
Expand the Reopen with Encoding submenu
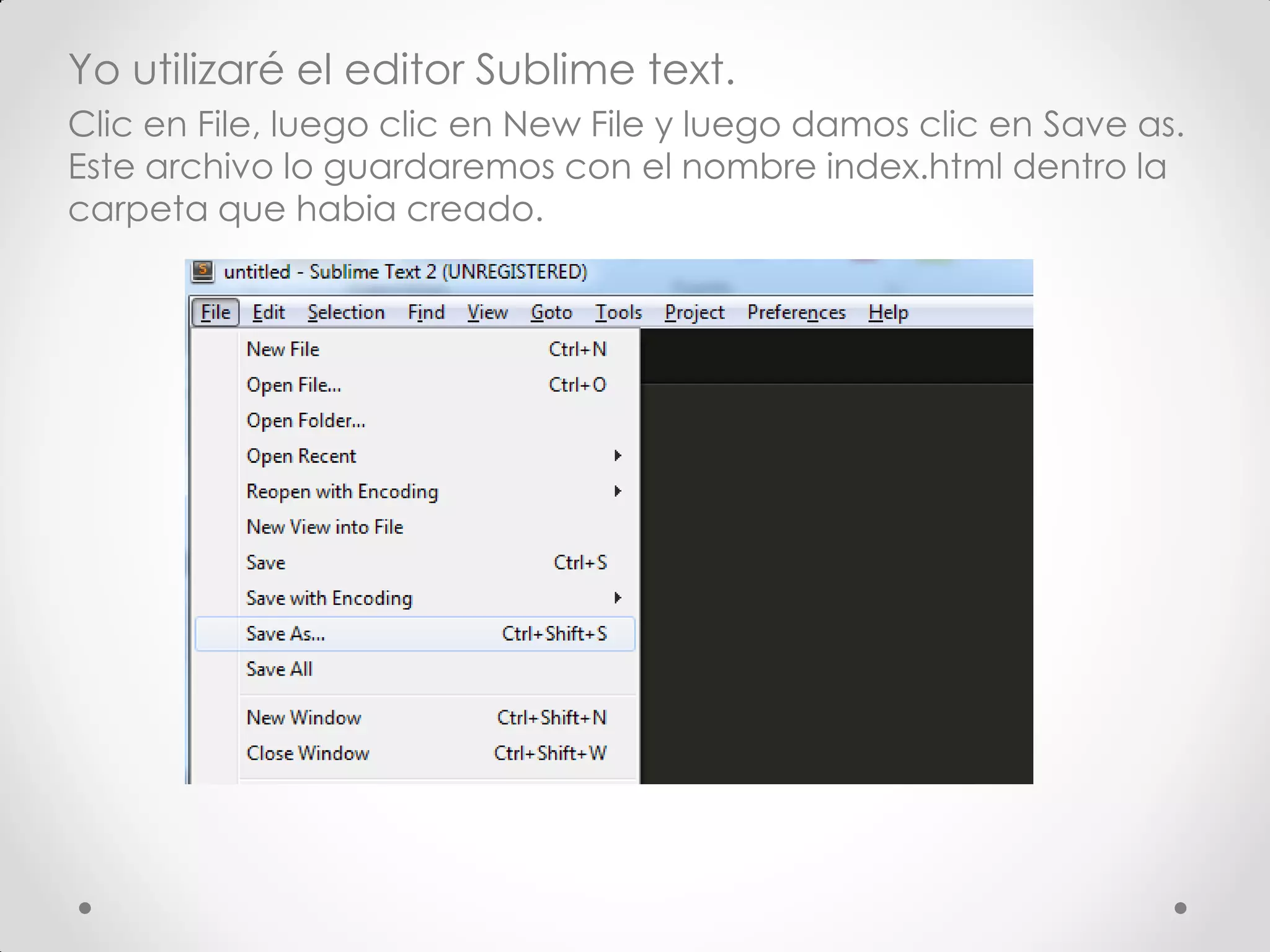pyautogui.click(x=415, y=491)
